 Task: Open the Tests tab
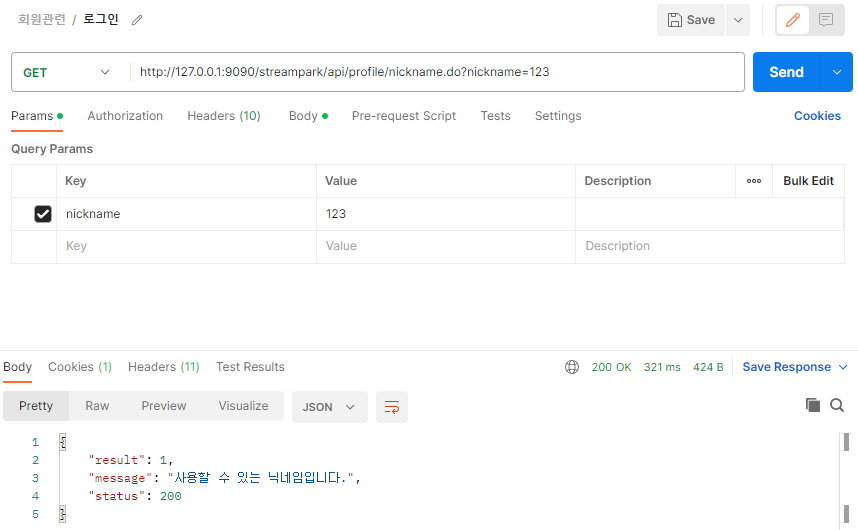click(495, 116)
